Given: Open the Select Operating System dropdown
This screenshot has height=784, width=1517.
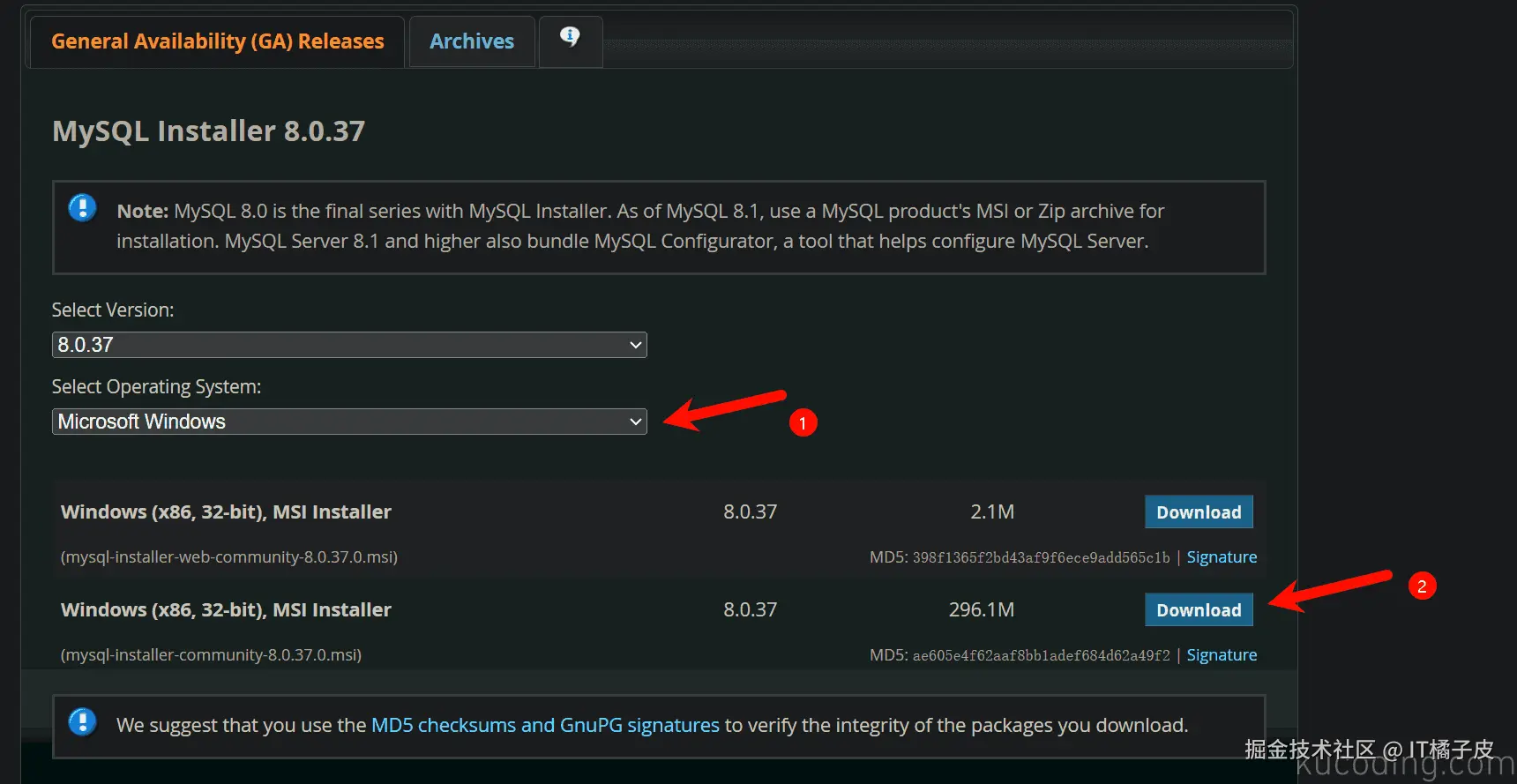Looking at the screenshot, I should [x=349, y=422].
